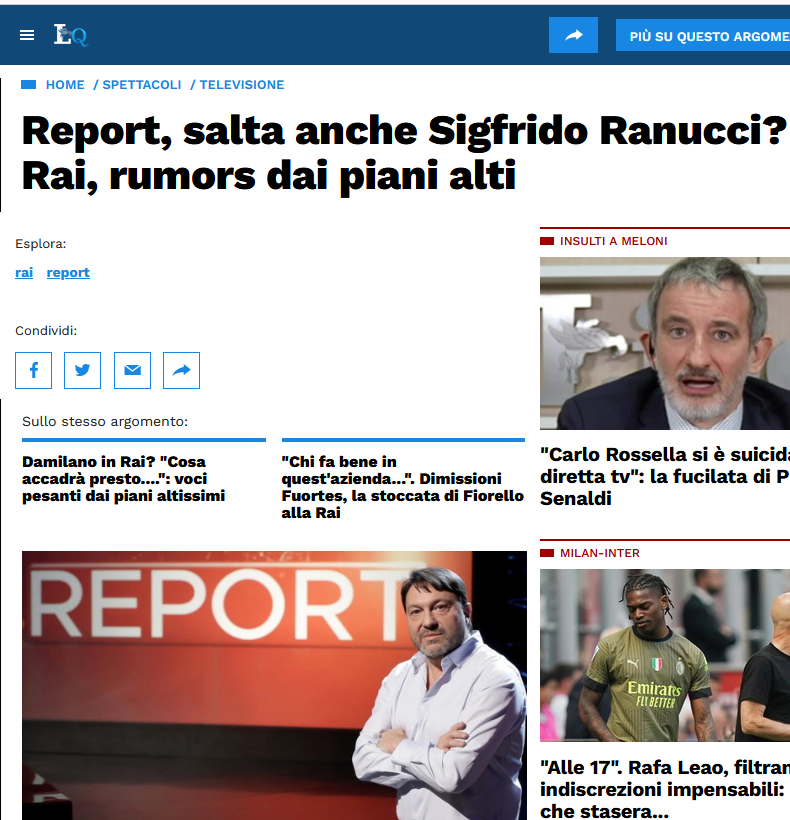Click the grey-bearded man thumbnail
This screenshot has height=820, width=790.
(665, 343)
